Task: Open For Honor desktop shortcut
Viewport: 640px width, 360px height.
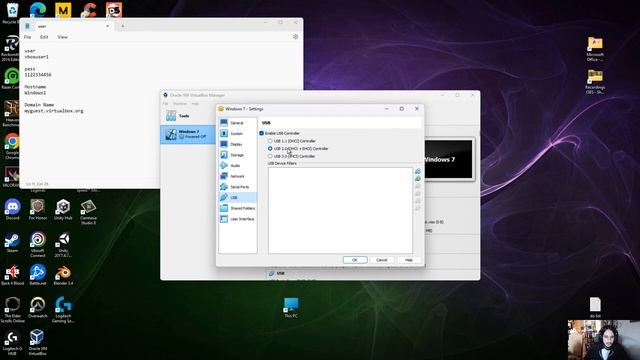Action: pos(38,209)
